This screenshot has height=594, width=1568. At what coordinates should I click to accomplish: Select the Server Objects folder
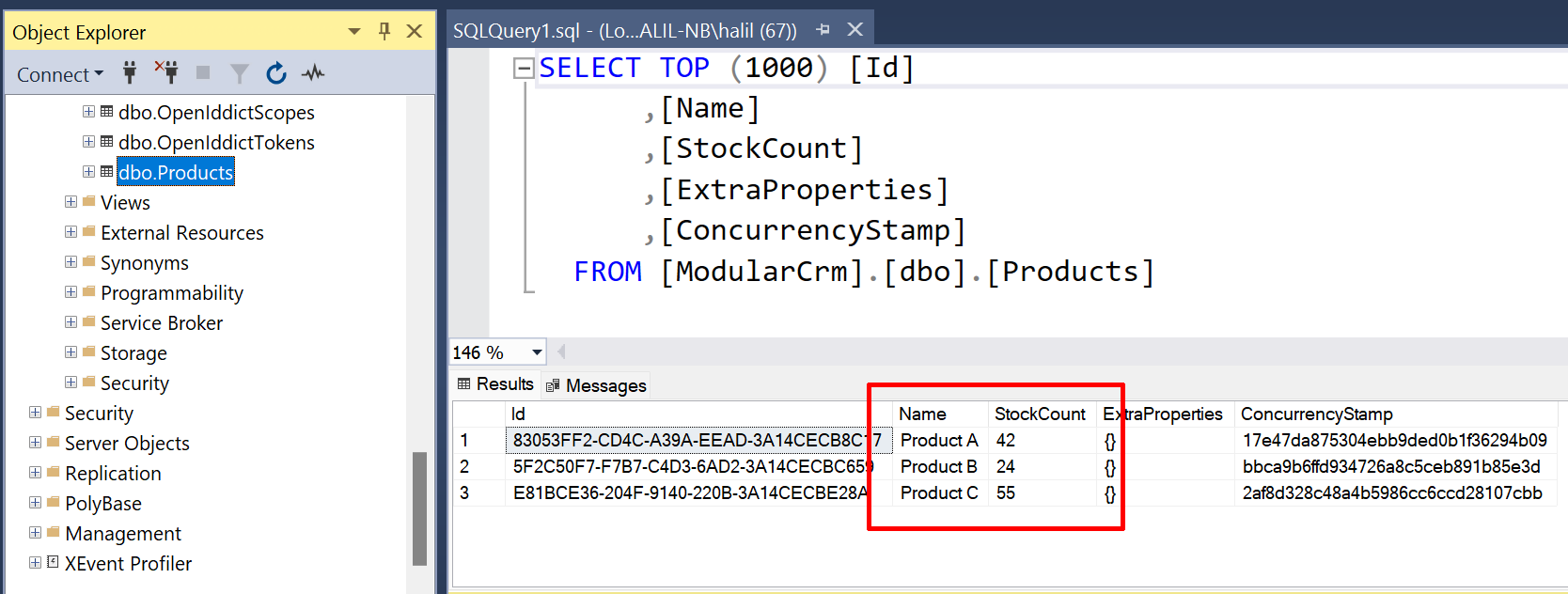click(127, 444)
